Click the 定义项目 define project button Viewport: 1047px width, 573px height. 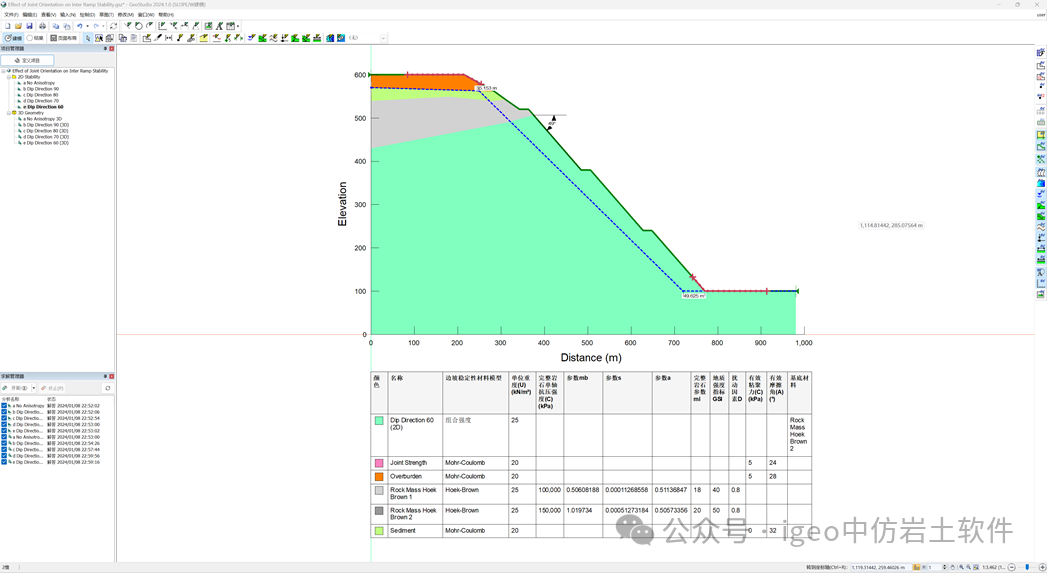(28, 60)
